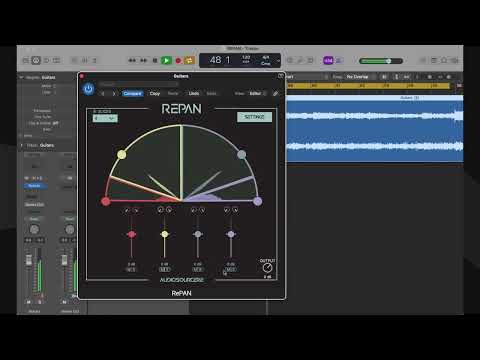Adjust the yellow source level fader

(x=164, y=234)
